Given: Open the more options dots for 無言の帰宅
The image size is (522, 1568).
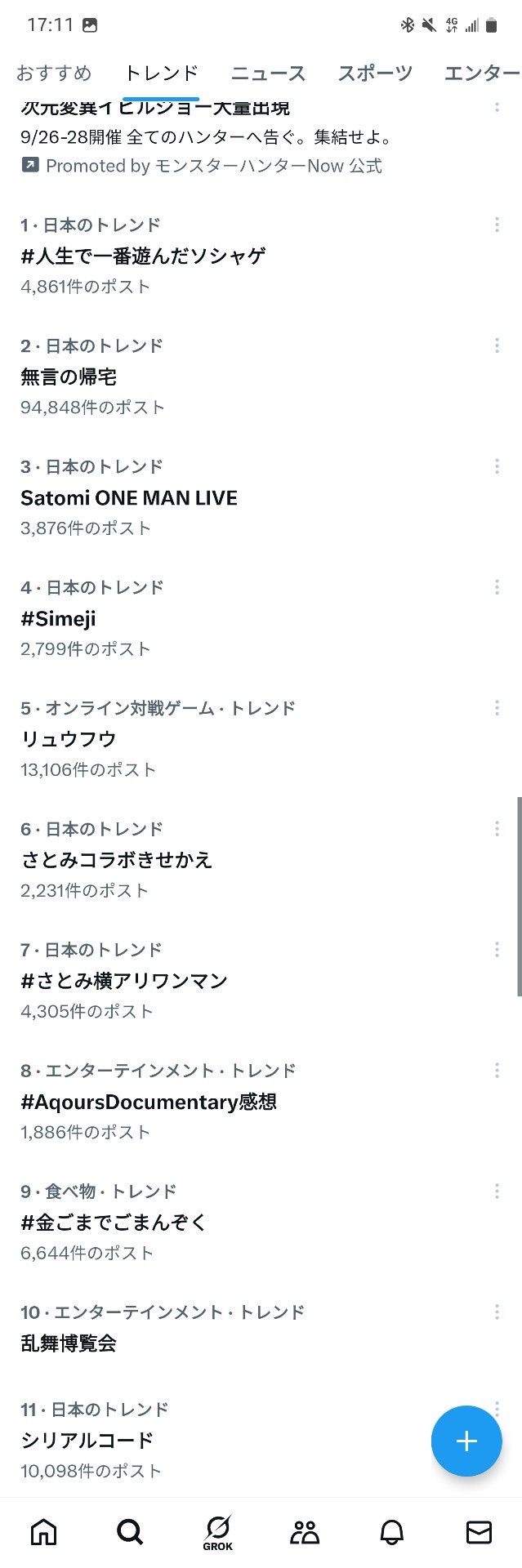Looking at the screenshot, I should (497, 345).
